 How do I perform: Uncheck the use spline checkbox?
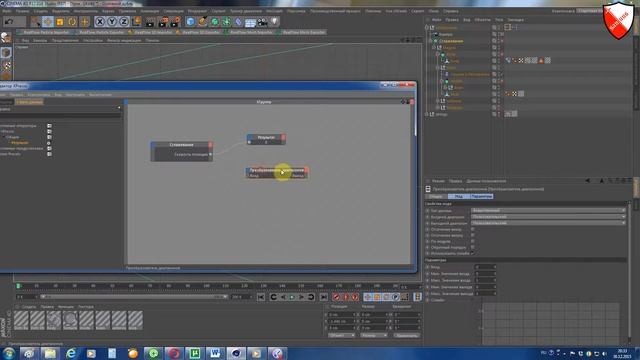pyautogui.click(x=473, y=253)
